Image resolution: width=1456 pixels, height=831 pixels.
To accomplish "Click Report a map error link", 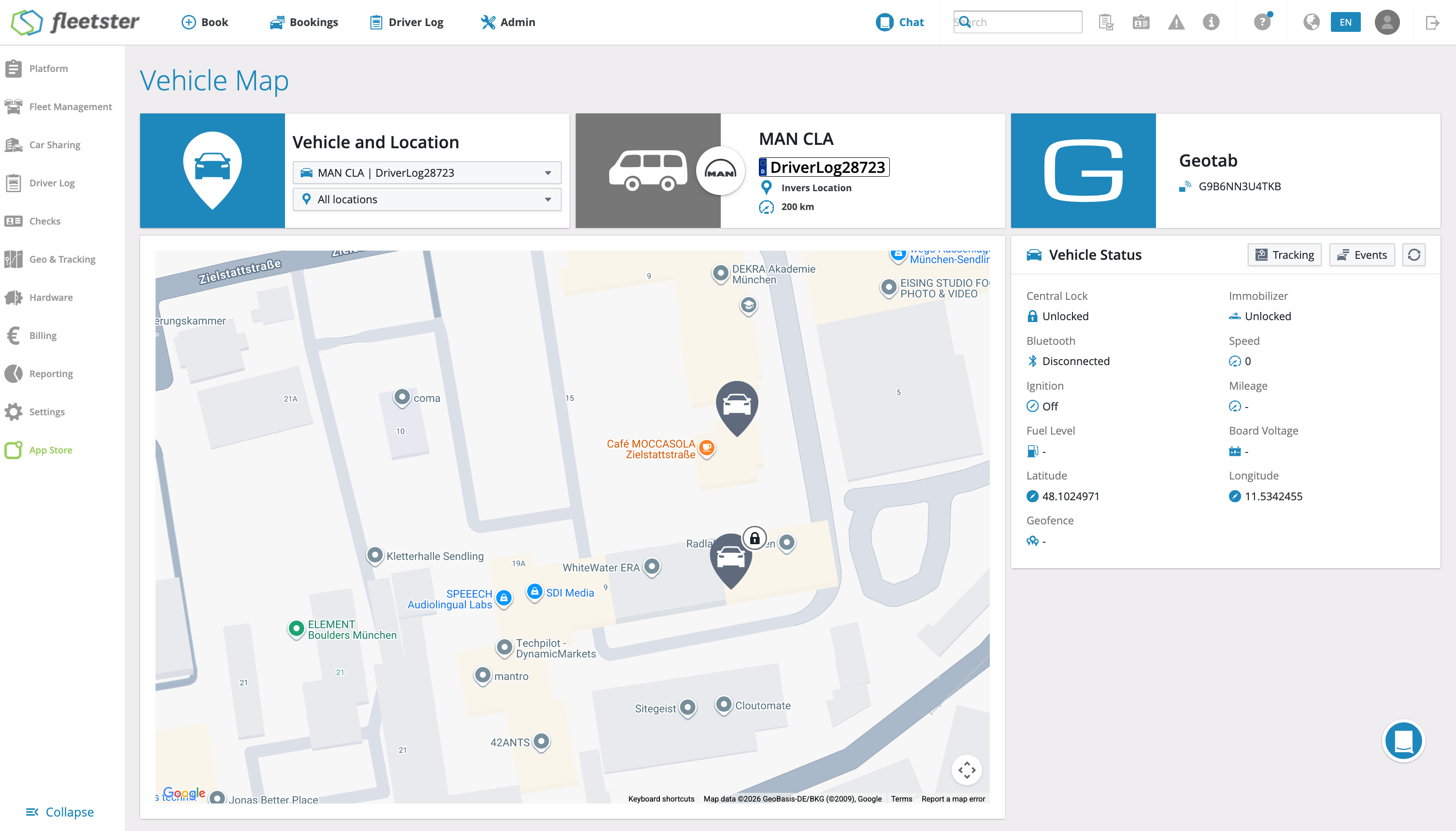I will tap(953, 799).
